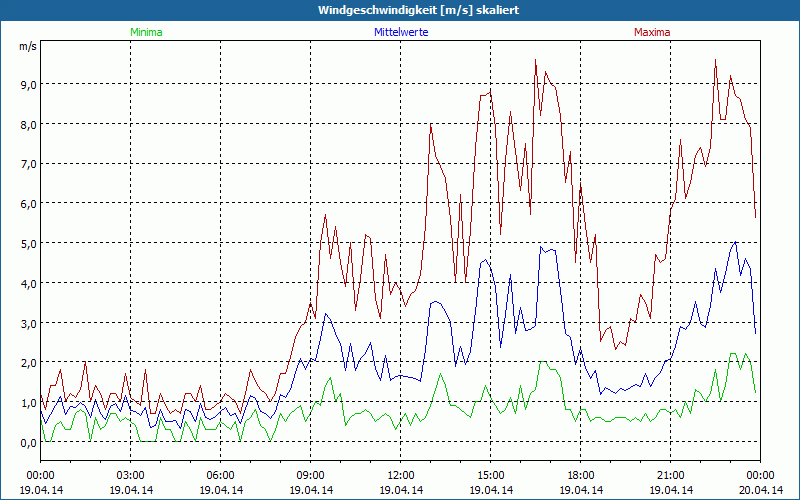Click the 3,0 y-axis value
This screenshot has width=800, height=500.
(29, 323)
